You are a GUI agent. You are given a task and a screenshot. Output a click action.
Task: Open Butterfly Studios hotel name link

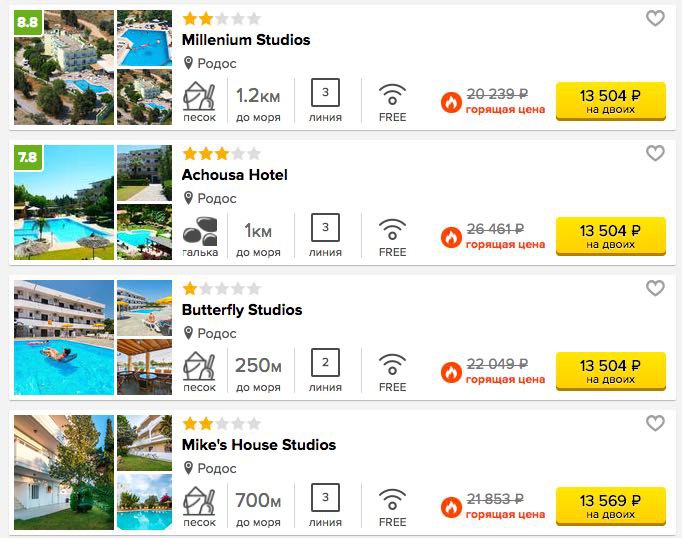click(x=242, y=310)
